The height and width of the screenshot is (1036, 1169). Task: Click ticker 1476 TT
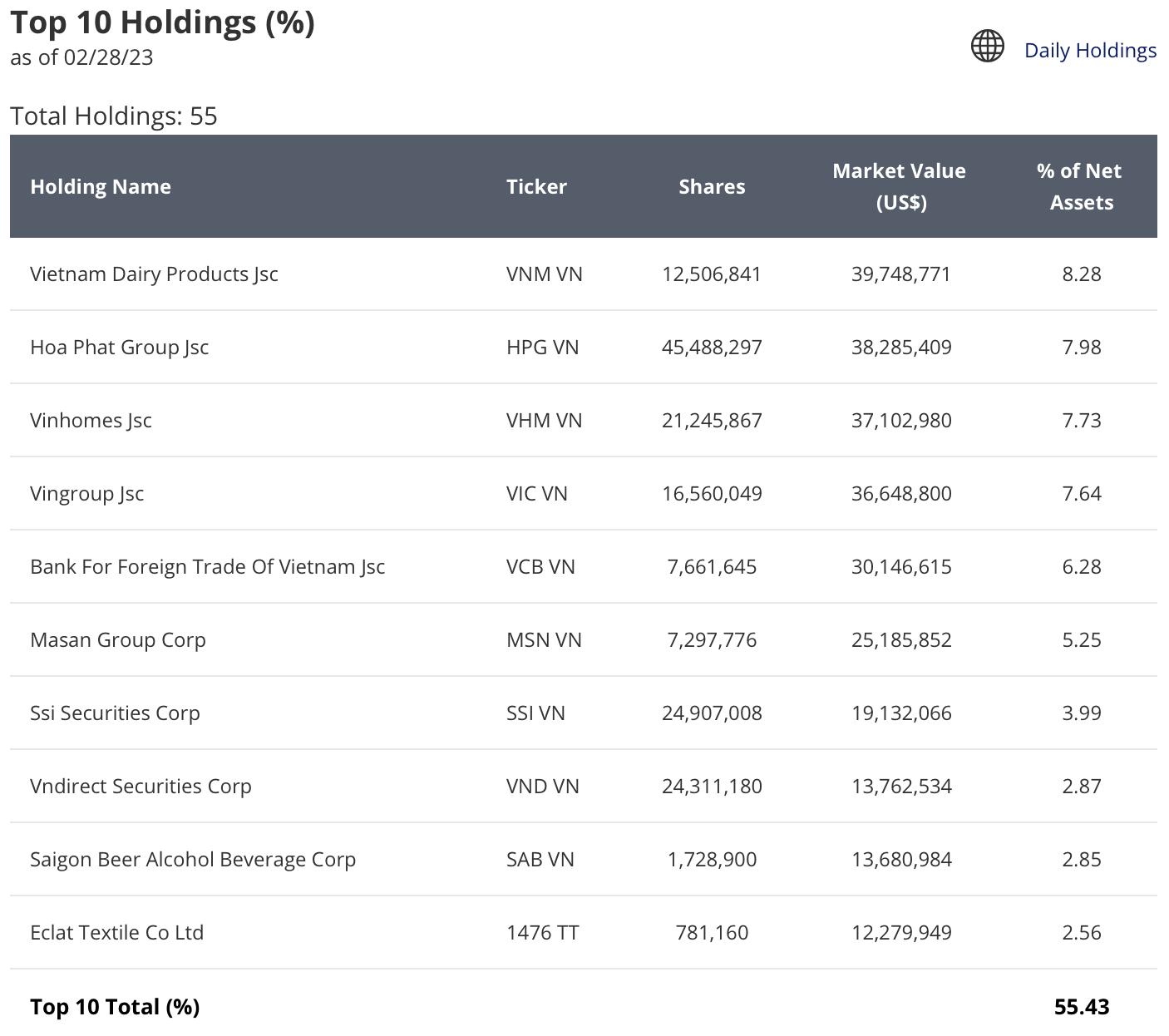click(x=542, y=932)
